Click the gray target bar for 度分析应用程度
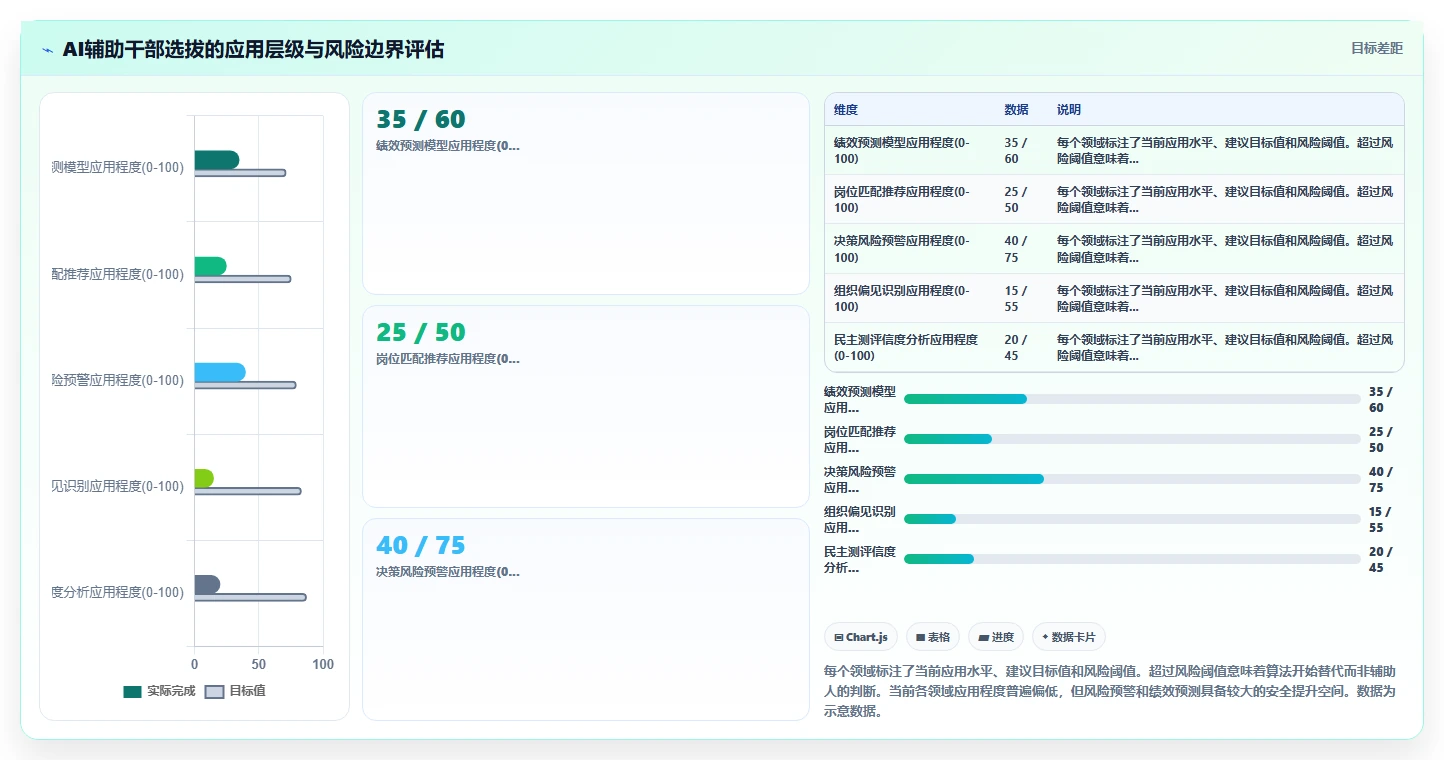 pyautogui.click(x=250, y=597)
